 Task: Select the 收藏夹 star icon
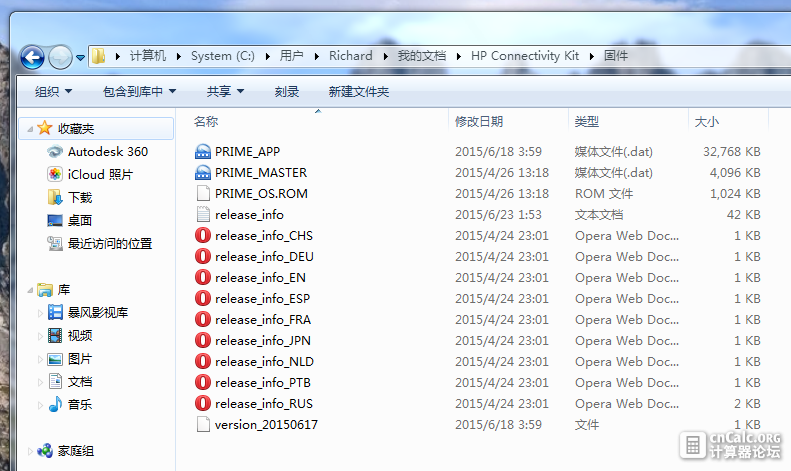click(x=45, y=128)
